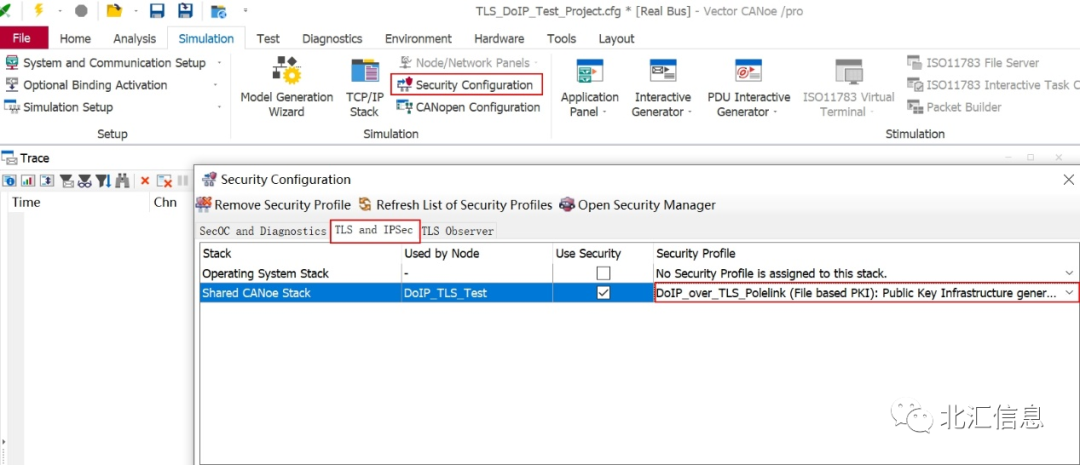Click the folder-with-globe quick access icon
The image size is (1080, 465).
click(219, 11)
